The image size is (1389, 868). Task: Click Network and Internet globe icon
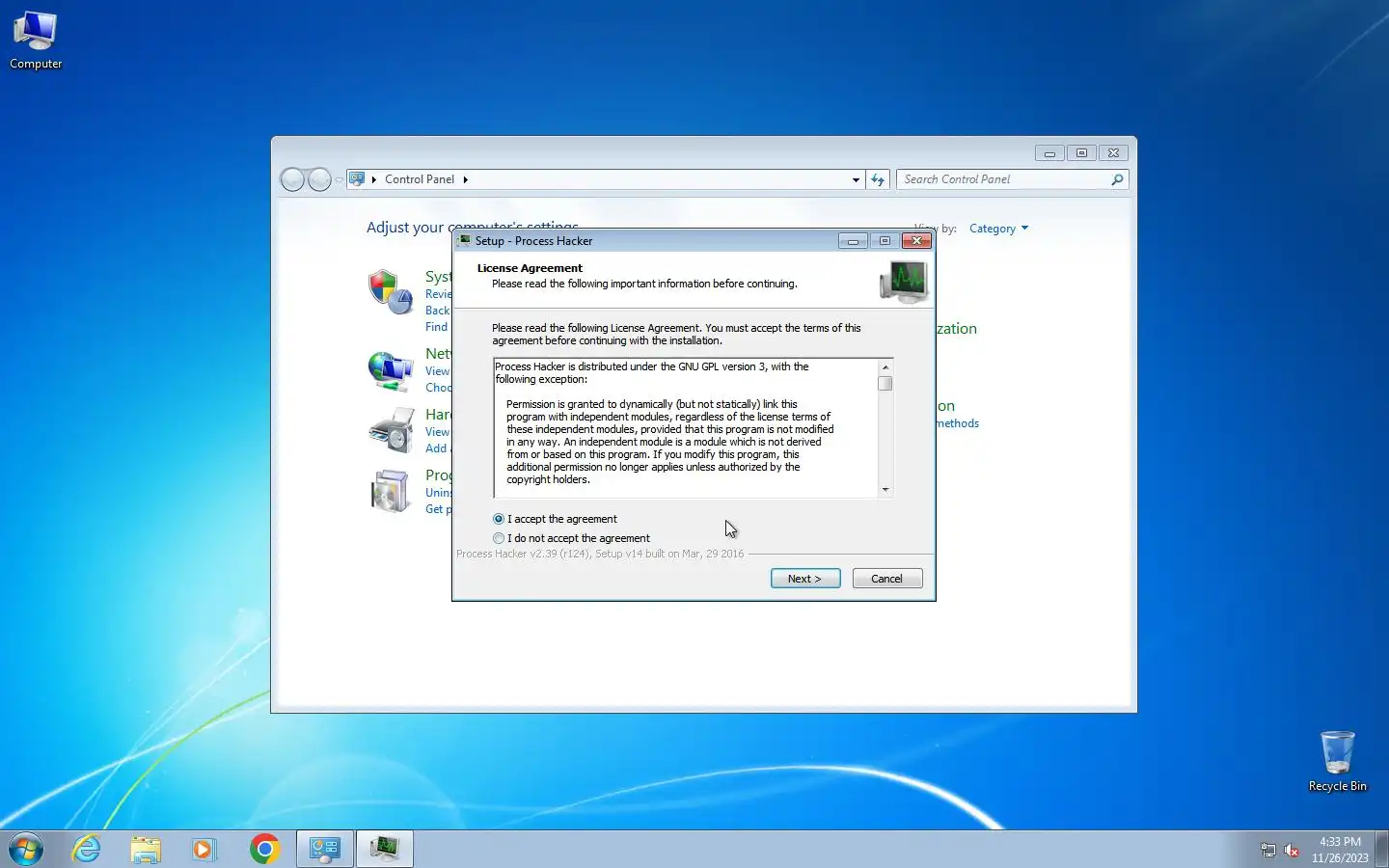pyautogui.click(x=391, y=371)
